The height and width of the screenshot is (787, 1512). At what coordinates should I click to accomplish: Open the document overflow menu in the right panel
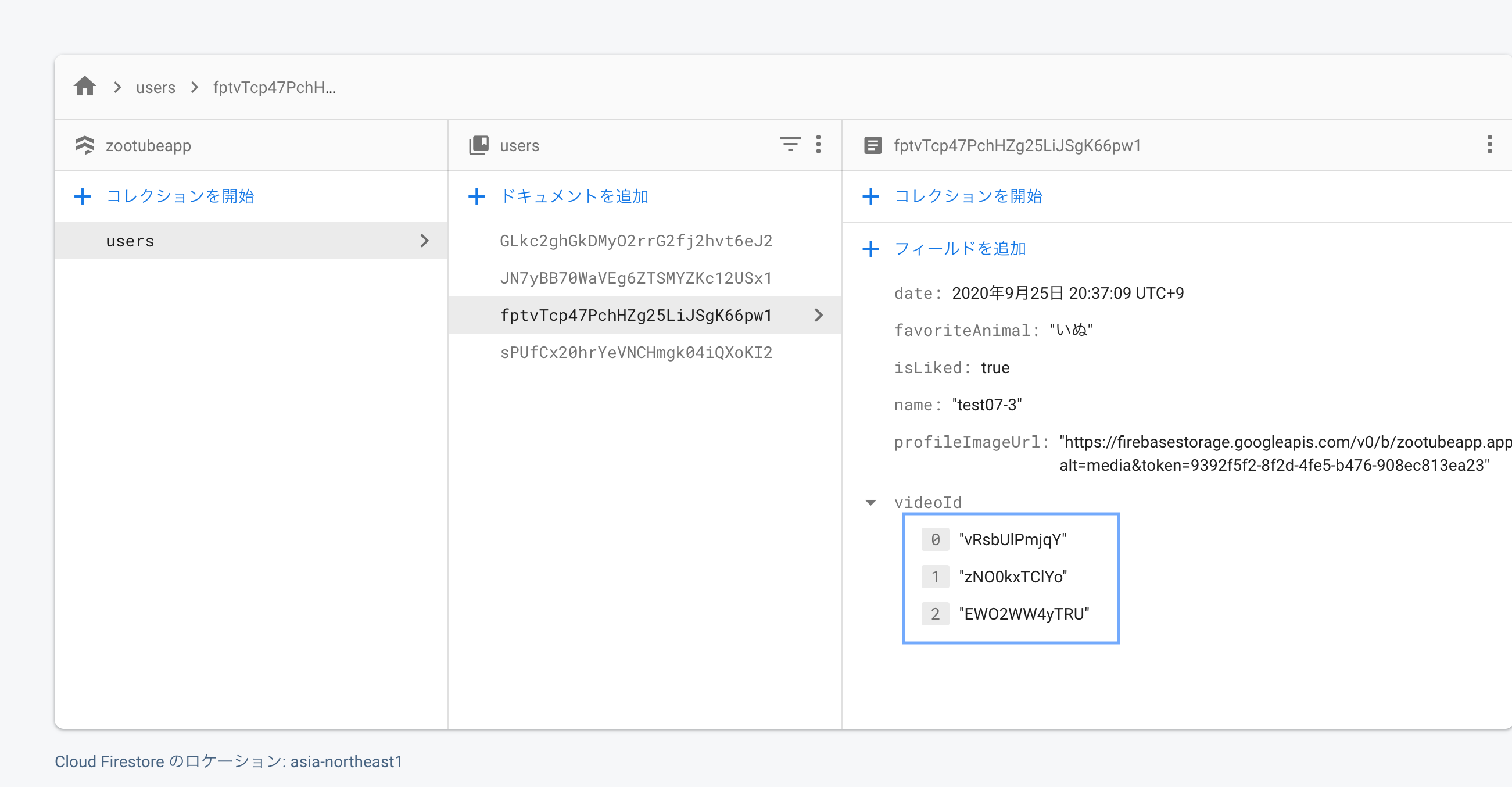1489,145
